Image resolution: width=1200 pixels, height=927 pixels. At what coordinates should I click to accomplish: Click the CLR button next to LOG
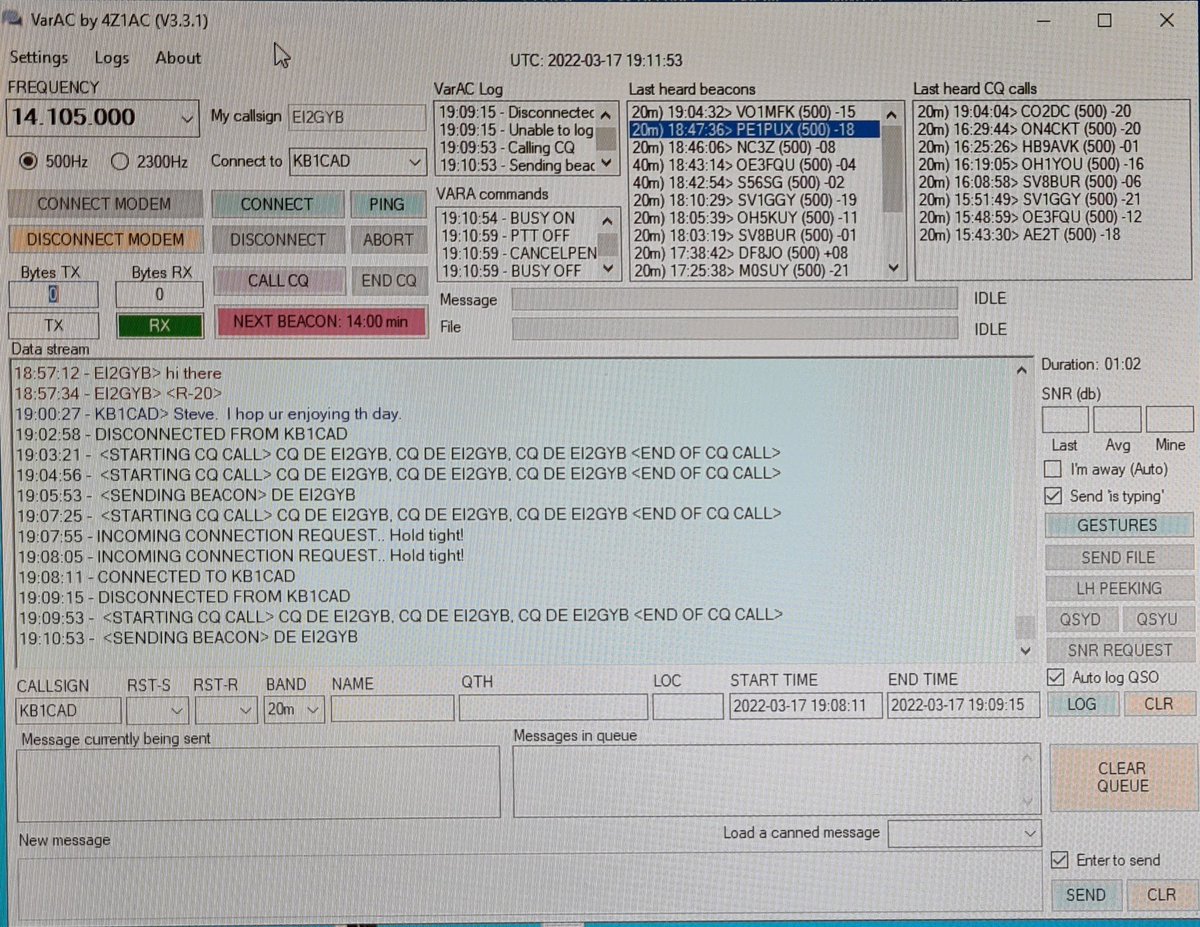1159,704
